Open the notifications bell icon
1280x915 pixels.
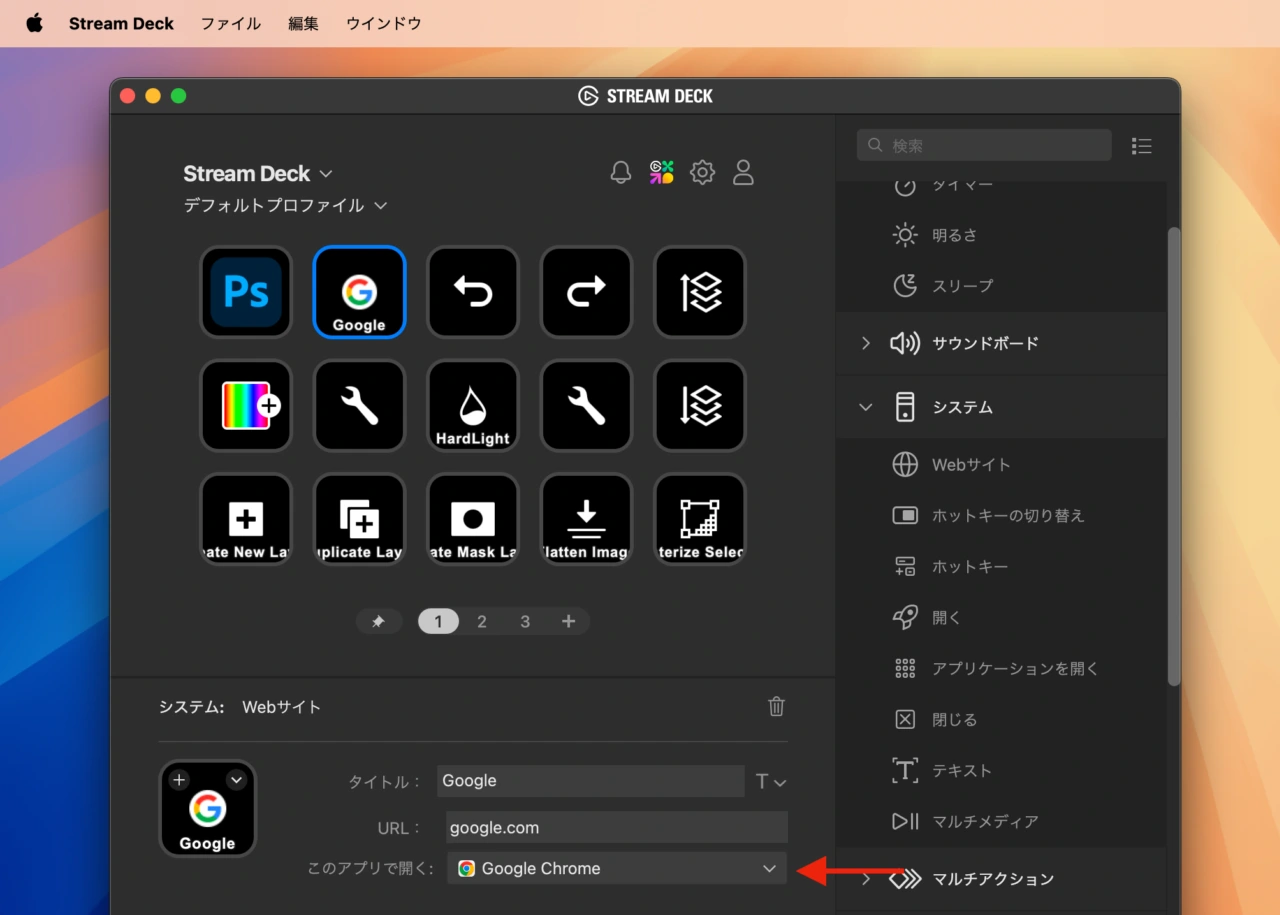click(x=621, y=173)
